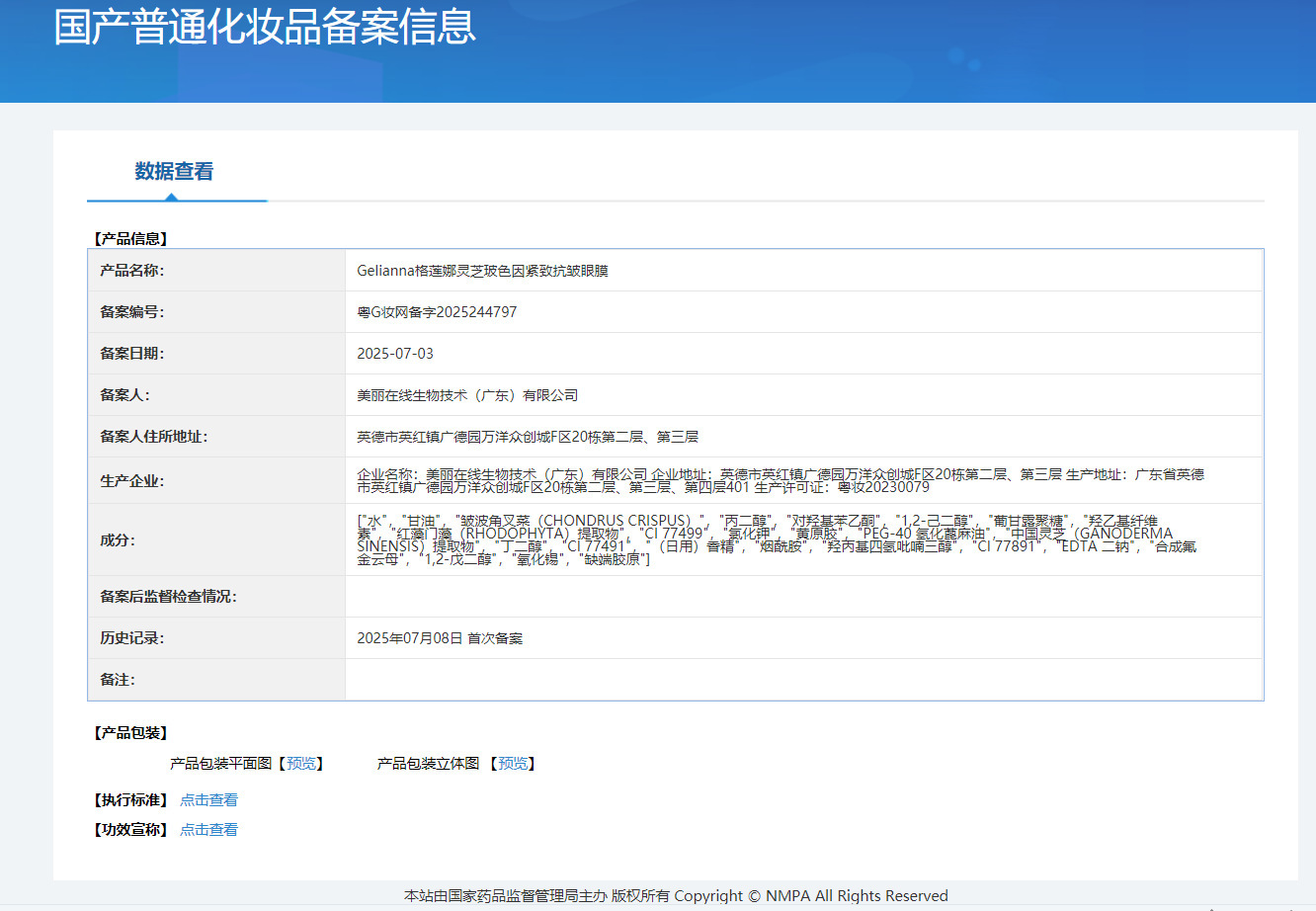Image resolution: width=1316 pixels, height=911 pixels.
Task: Click the NMPA copyright footer text
Action: pos(676,896)
